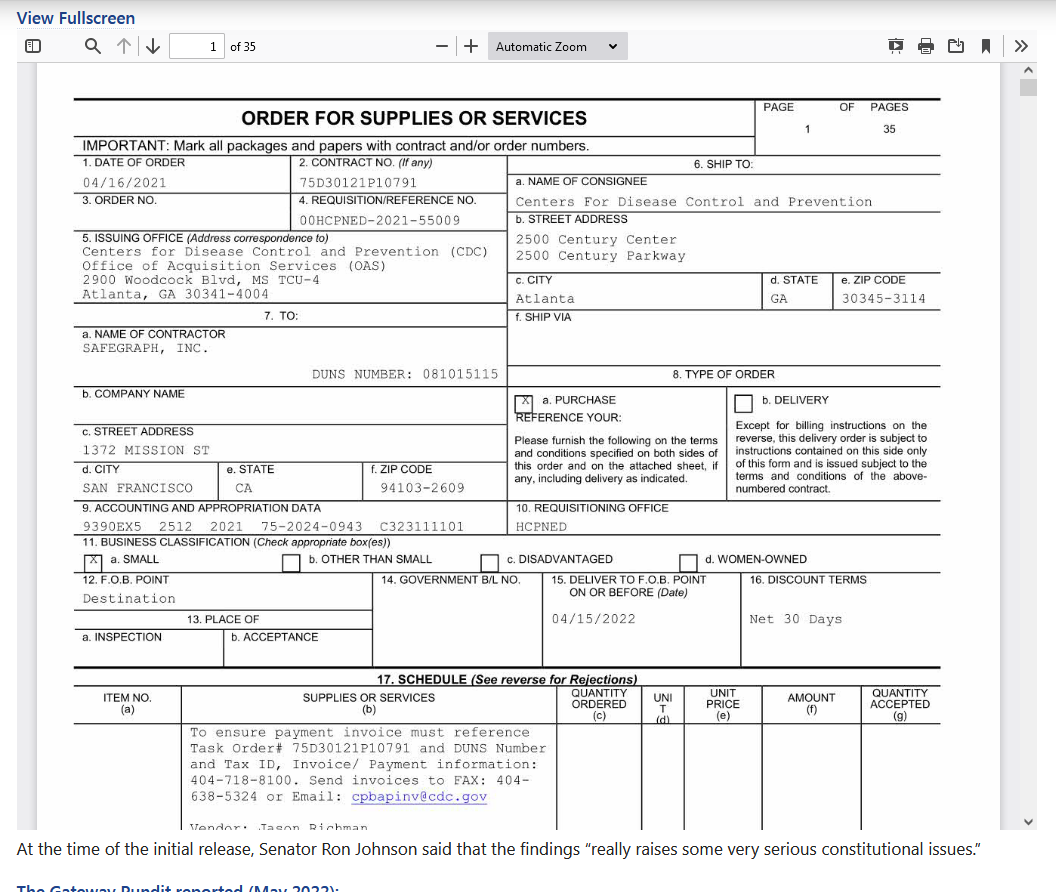
Task: Toggle the 'b. DELIVERY' checkbox
Action: click(744, 403)
